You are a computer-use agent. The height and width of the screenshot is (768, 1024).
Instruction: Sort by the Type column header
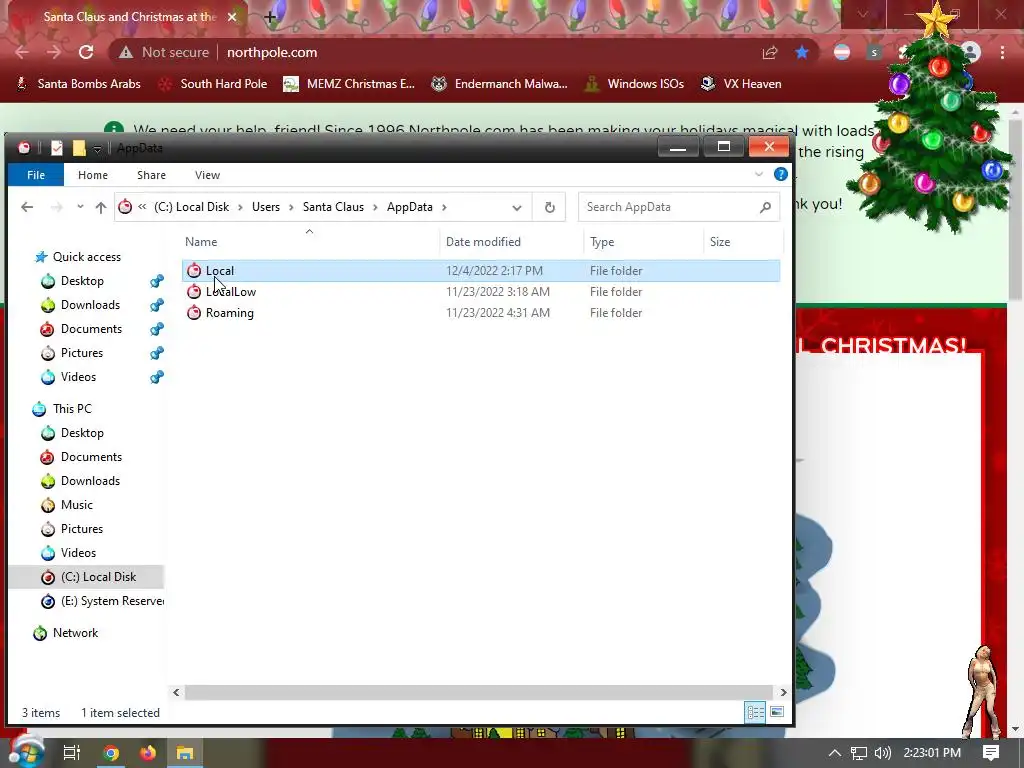click(x=602, y=242)
